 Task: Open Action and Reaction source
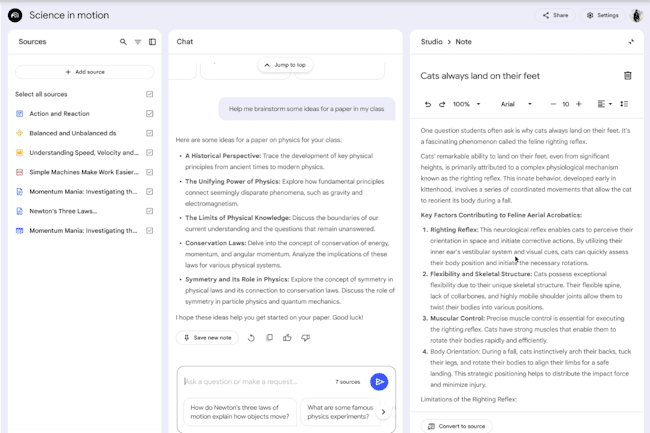click(59, 114)
